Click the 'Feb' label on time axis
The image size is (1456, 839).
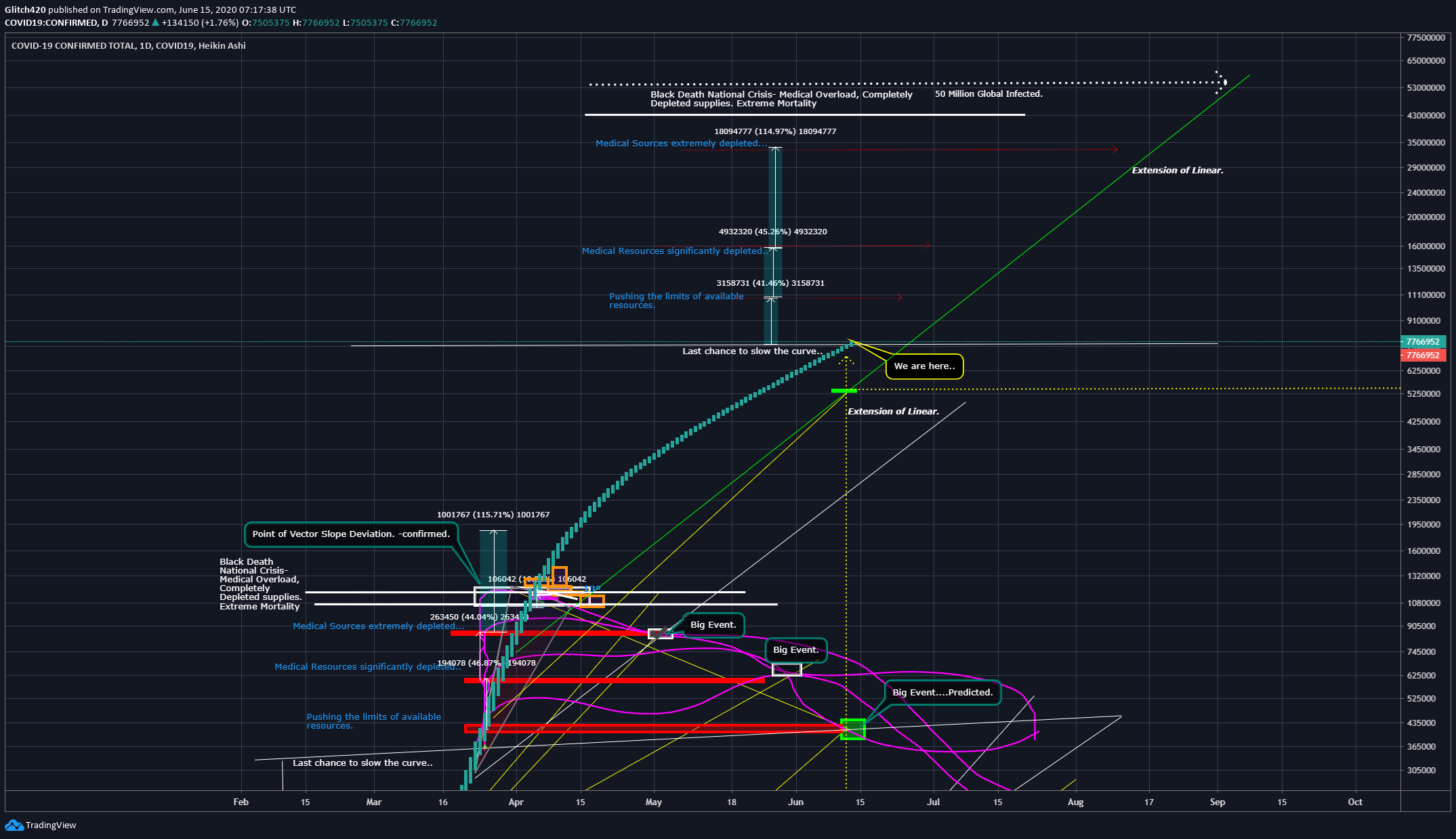241,802
